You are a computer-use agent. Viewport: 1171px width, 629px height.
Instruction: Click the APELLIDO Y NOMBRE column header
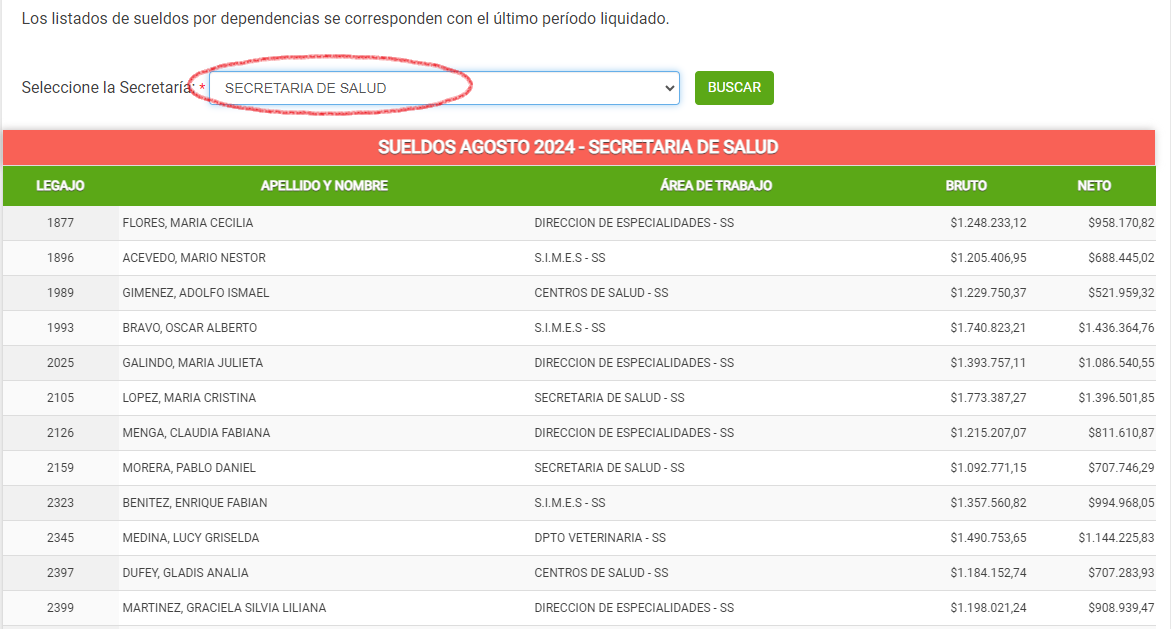324,186
